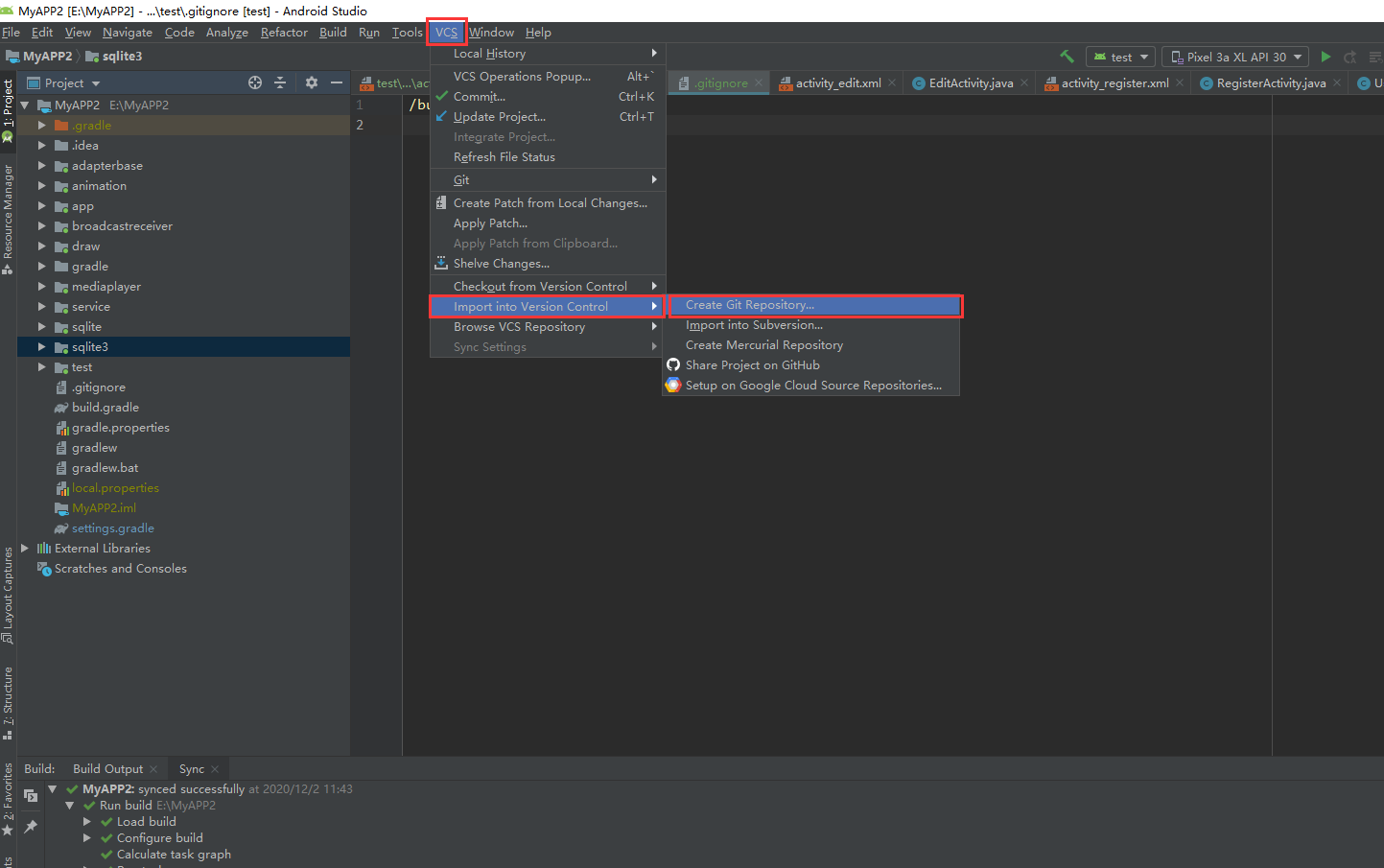Click the Update Project arrow icon
This screenshot has height=868, width=1384.
point(441,116)
